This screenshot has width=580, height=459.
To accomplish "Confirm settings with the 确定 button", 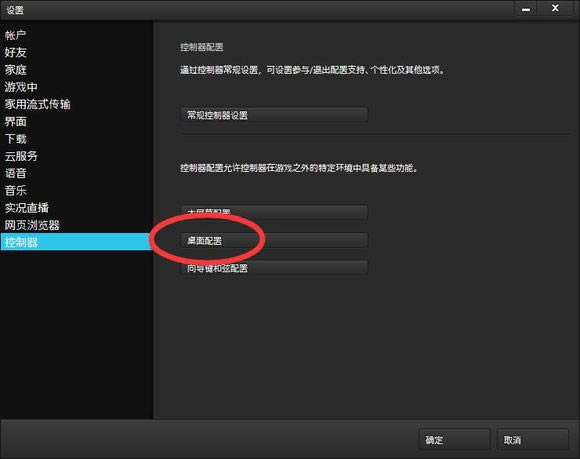I will point(455,440).
